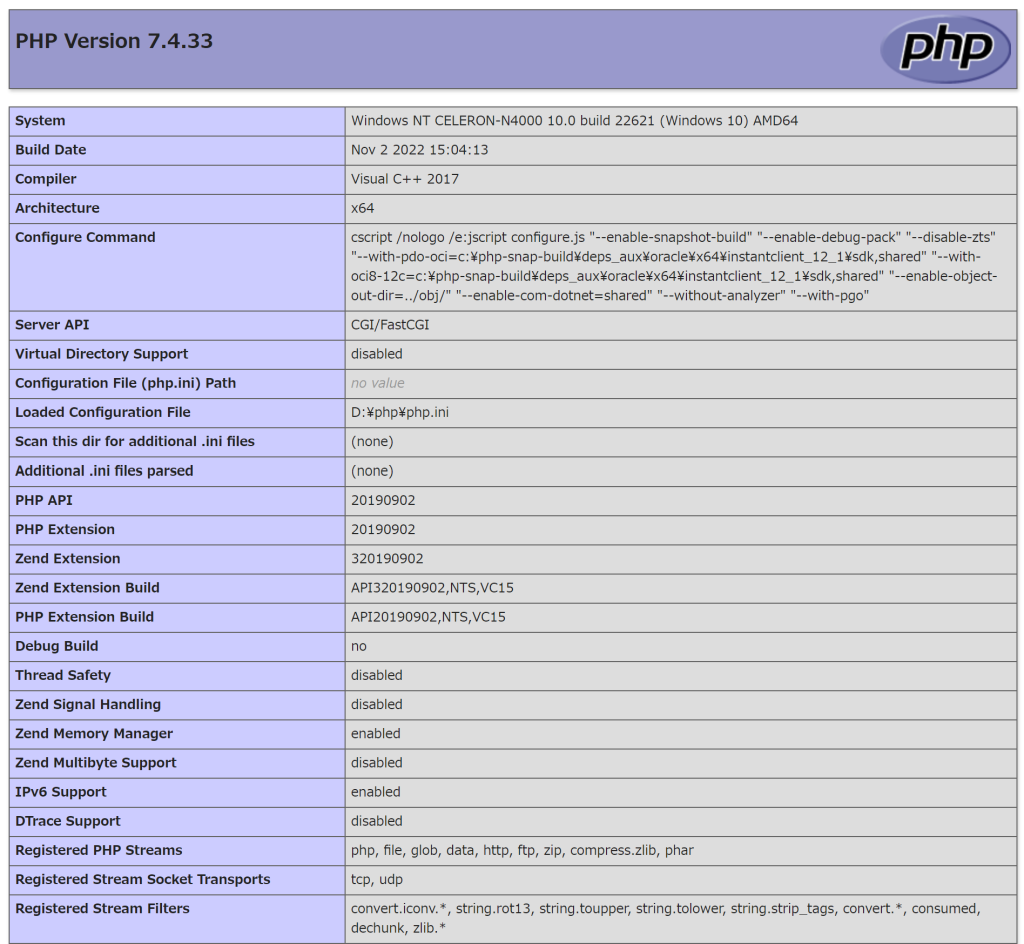The height and width of the screenshot is (944, 1024).
Task: Click the PHP logo image
Action: click(945, 48)
